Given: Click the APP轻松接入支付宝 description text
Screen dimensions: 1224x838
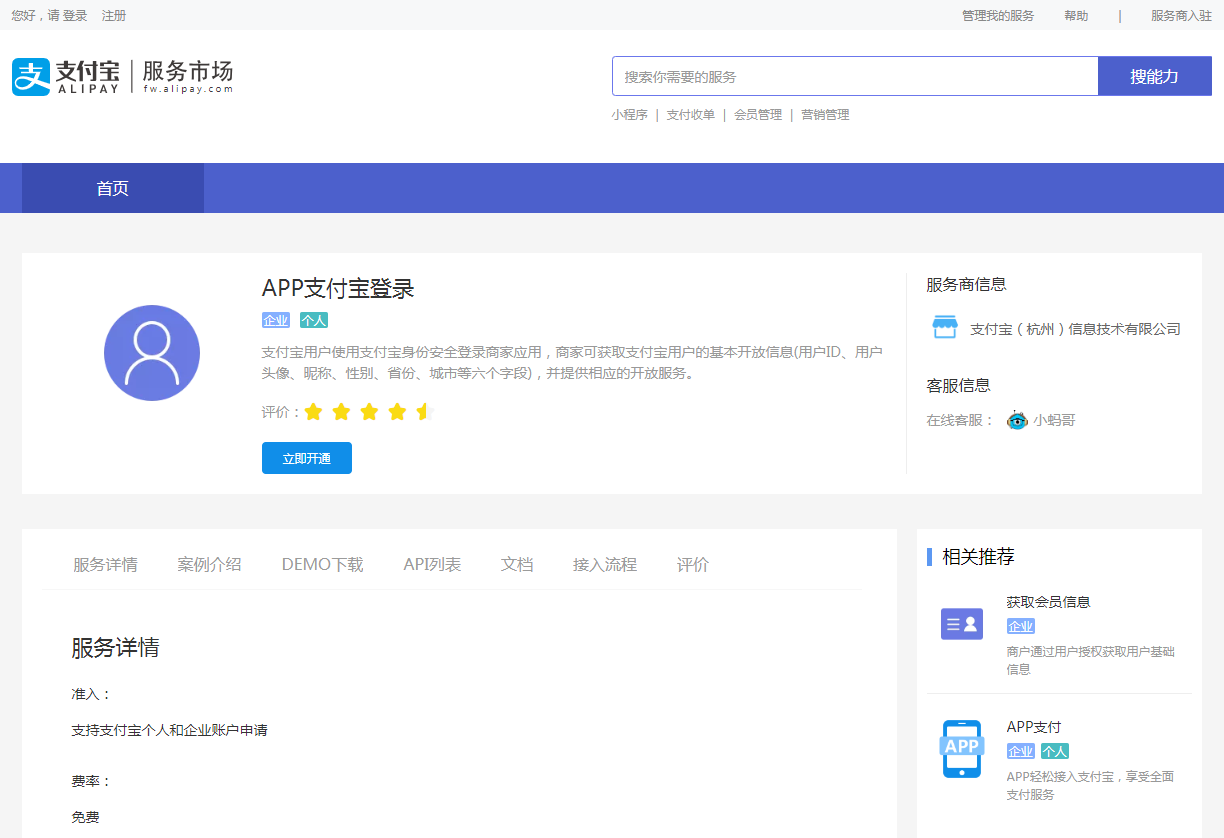Looking at the screenshot, I should [x=1090, y=785].
